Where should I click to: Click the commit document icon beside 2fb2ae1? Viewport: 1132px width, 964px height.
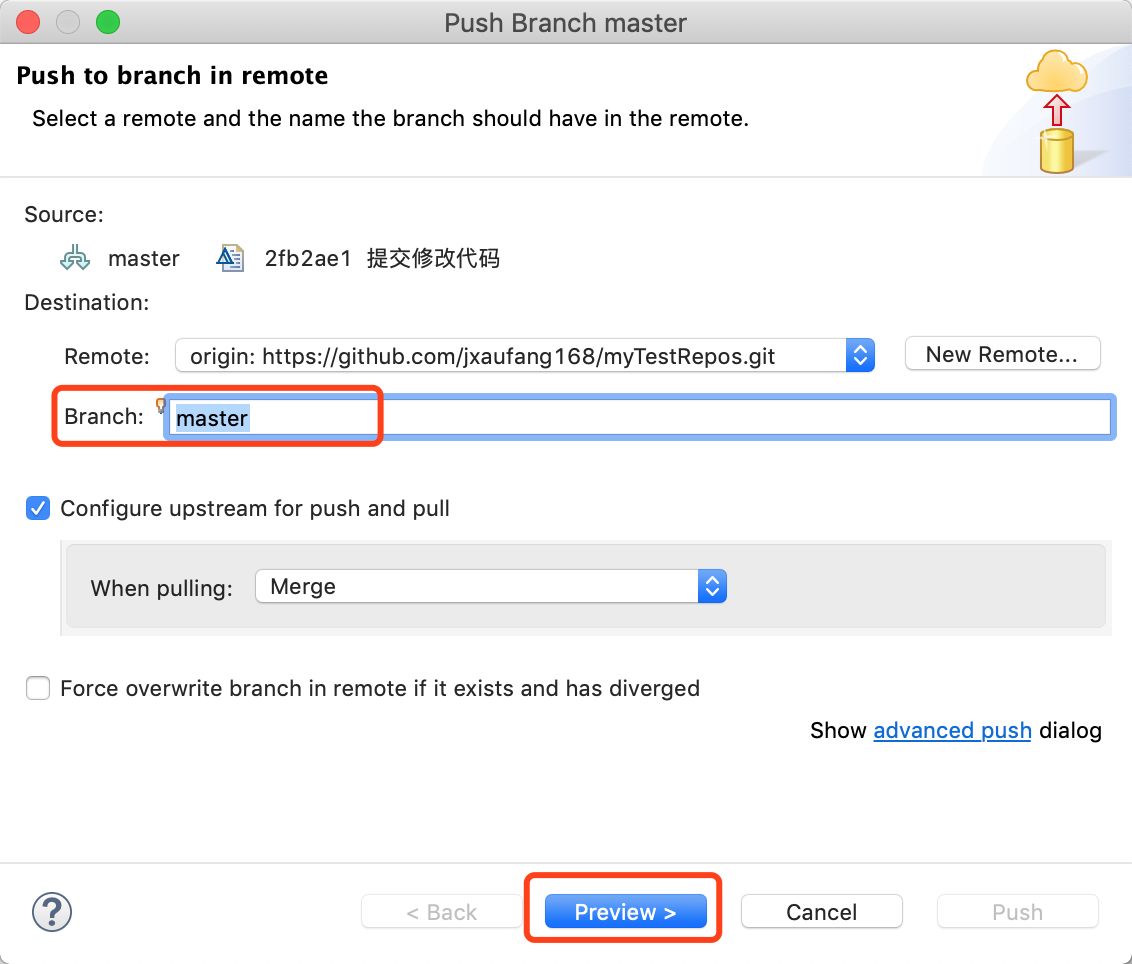pyautogui.click(x=230, y=258)
